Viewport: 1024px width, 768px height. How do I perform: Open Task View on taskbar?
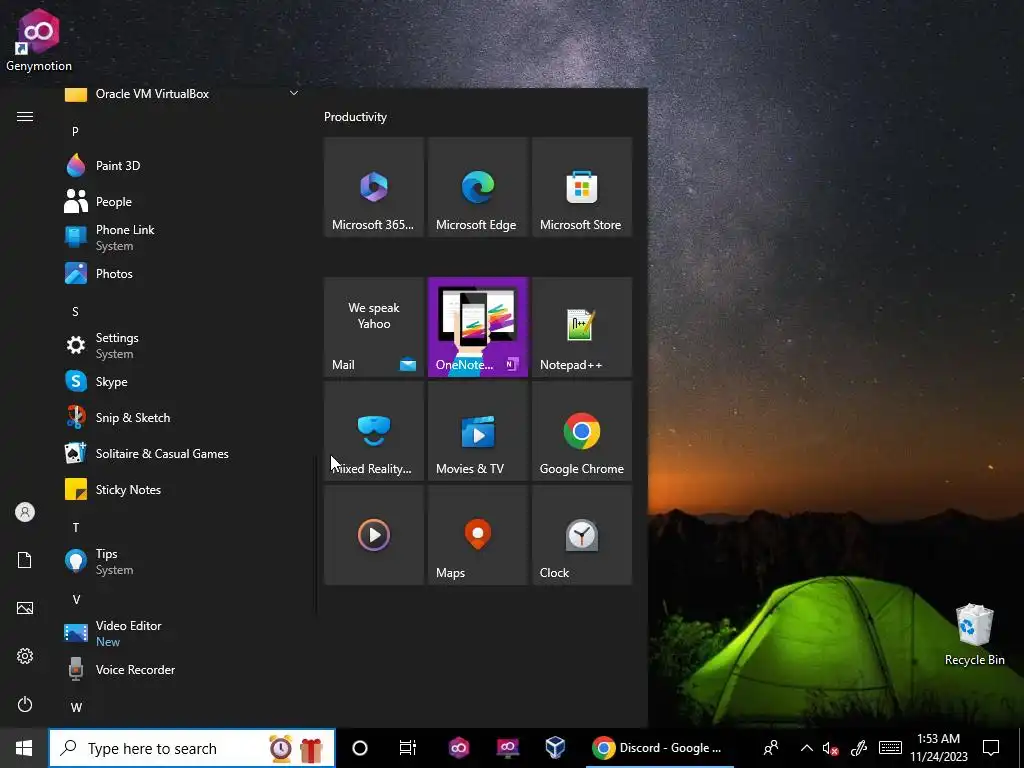coord(408,748)
